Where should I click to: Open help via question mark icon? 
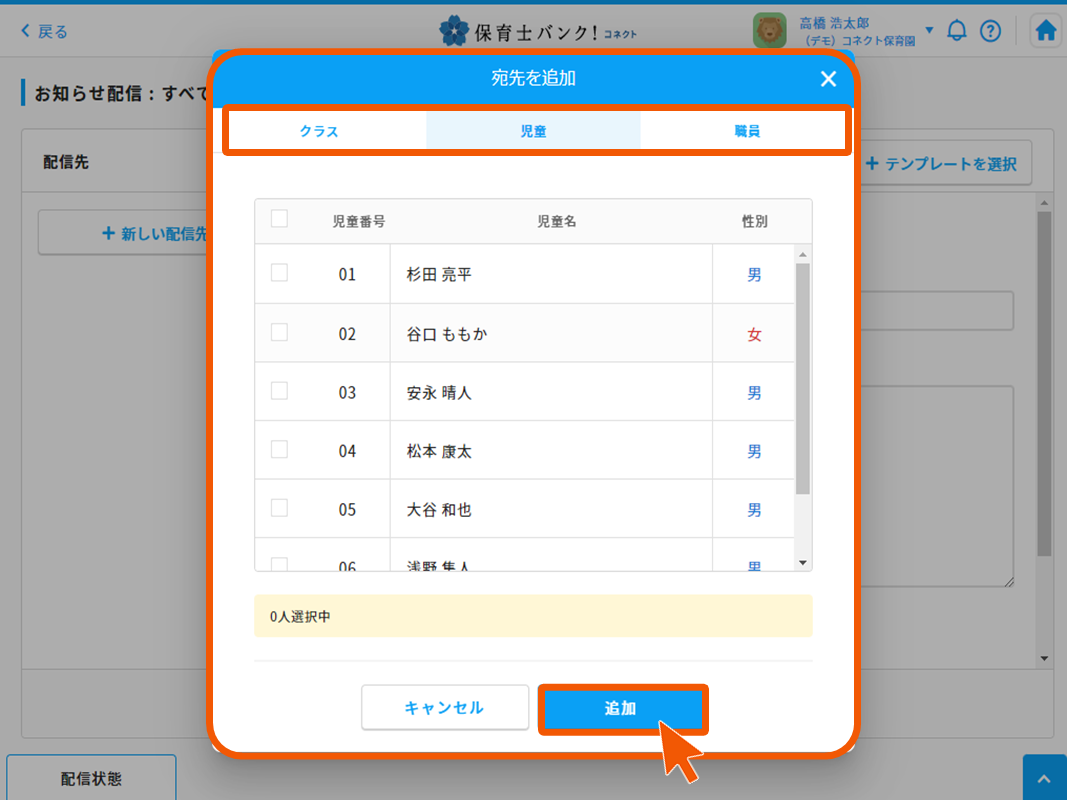click(x=990, y=31)
